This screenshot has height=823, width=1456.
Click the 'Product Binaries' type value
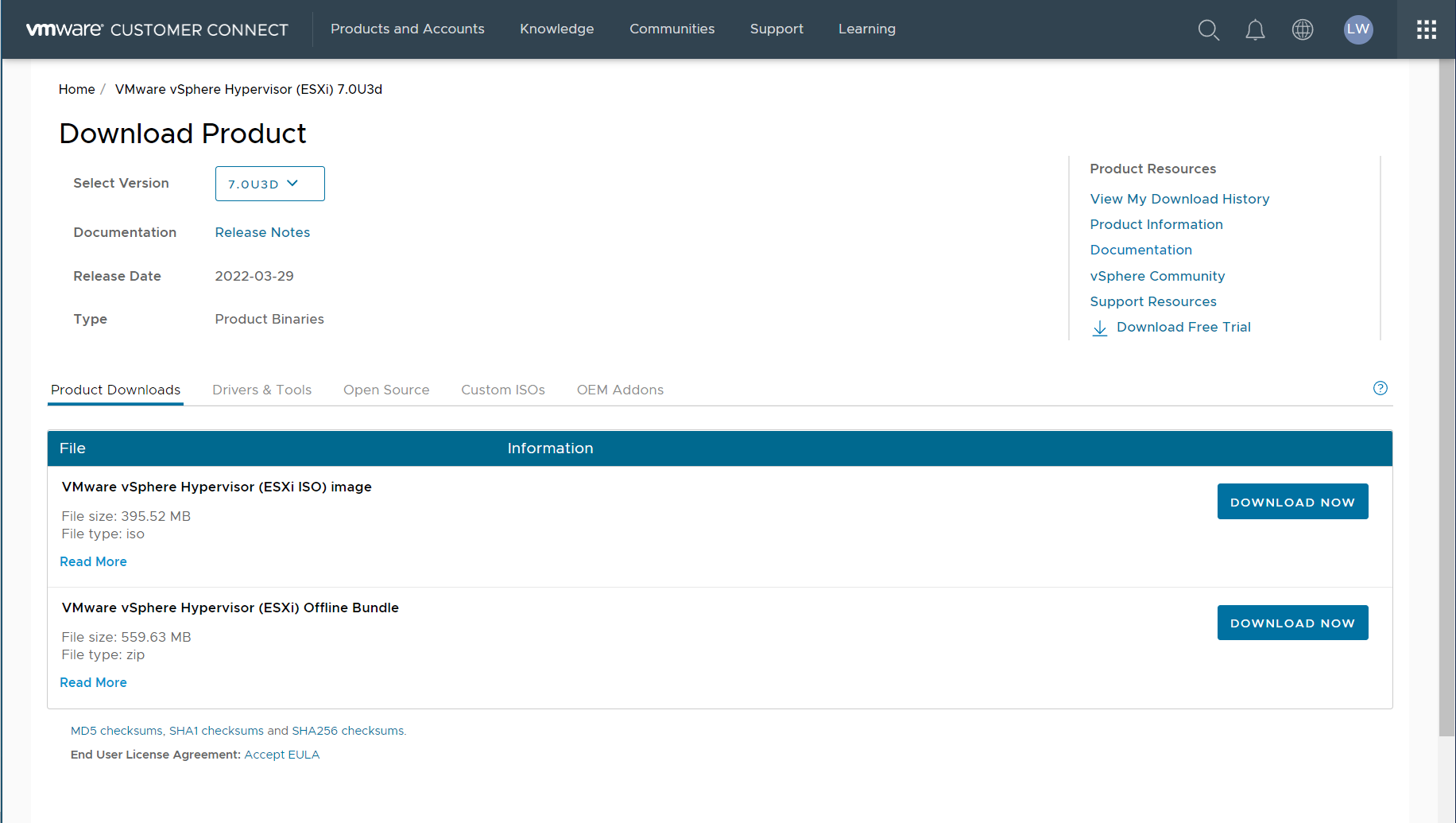pyautogui.click(x=269, y=319)
